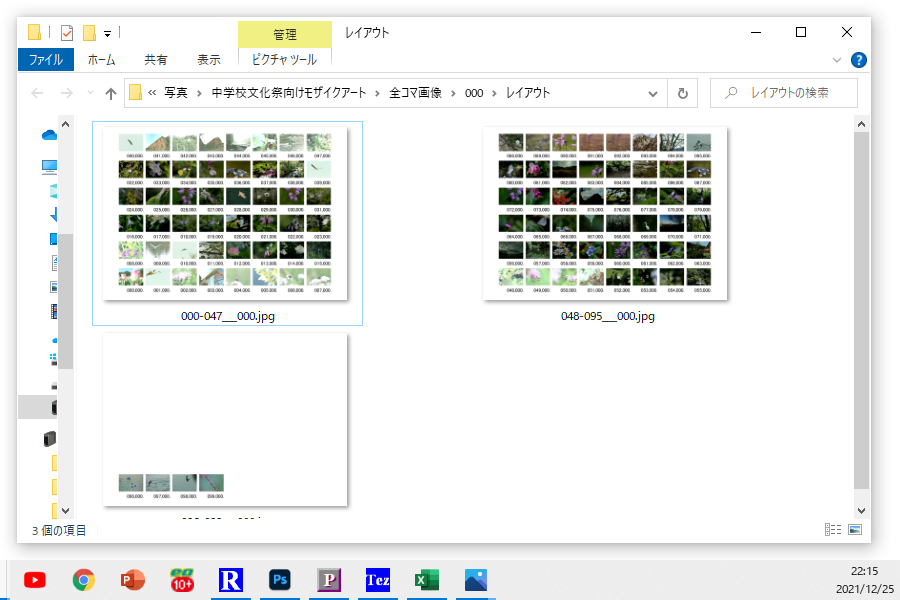Go up one folder level
Image resolution: width=900 pixels, height=600 pixels.
(x=111, y=94)
